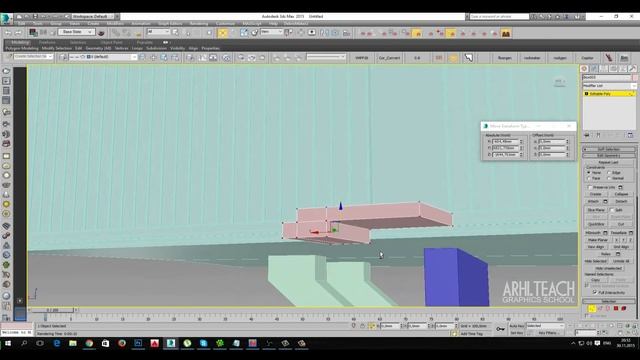Click the yellow binoculars icon in toolbar
This screenshot has width=640, height=360.
point(506,33)
